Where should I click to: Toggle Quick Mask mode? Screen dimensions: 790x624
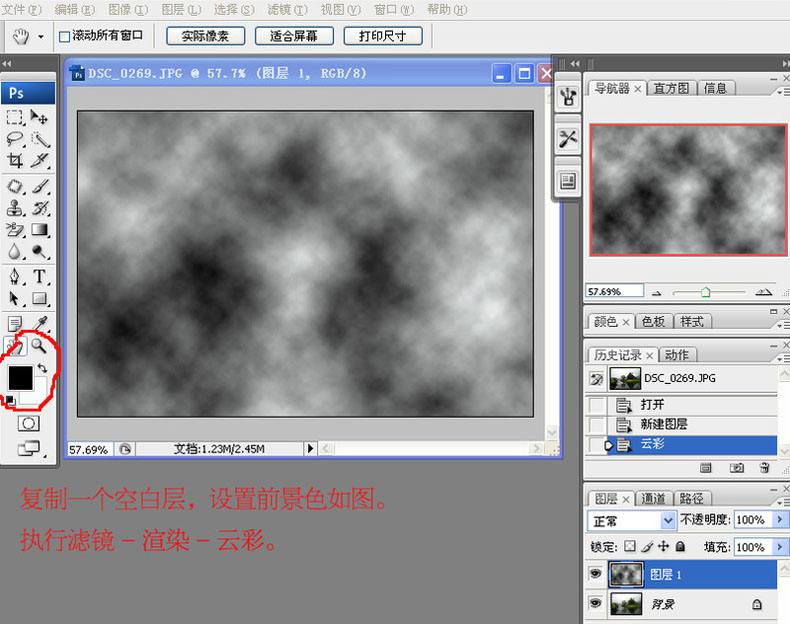click(x=28, y=424)
